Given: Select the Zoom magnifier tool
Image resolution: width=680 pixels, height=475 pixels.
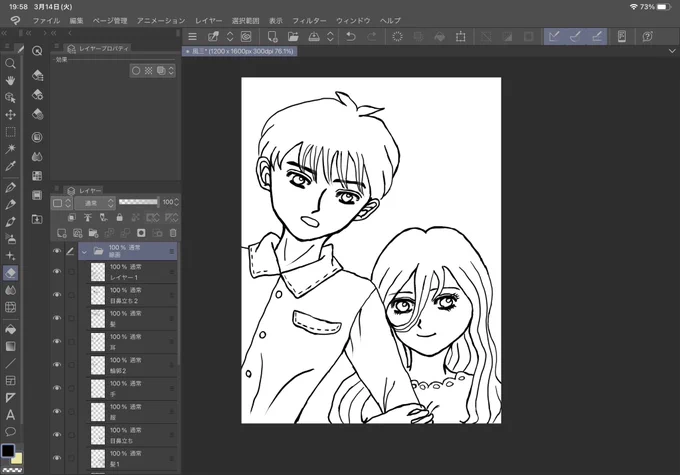Looking at the screenshot, I should [10, 64].
